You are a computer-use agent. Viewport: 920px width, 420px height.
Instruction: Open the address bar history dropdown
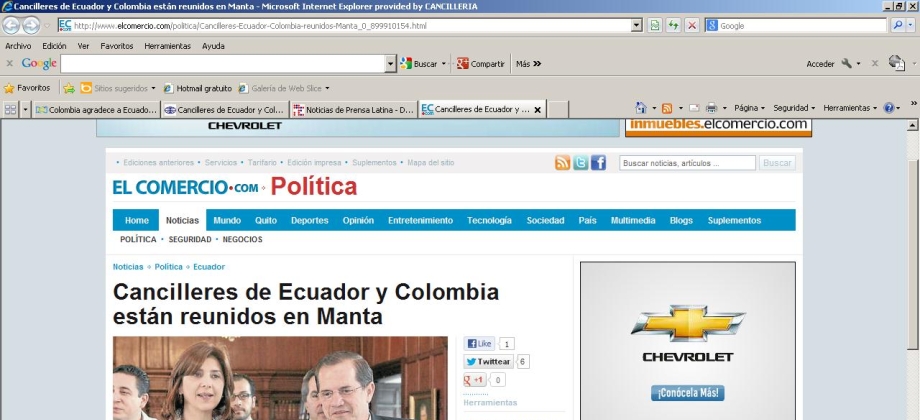(x=637, y=25)
